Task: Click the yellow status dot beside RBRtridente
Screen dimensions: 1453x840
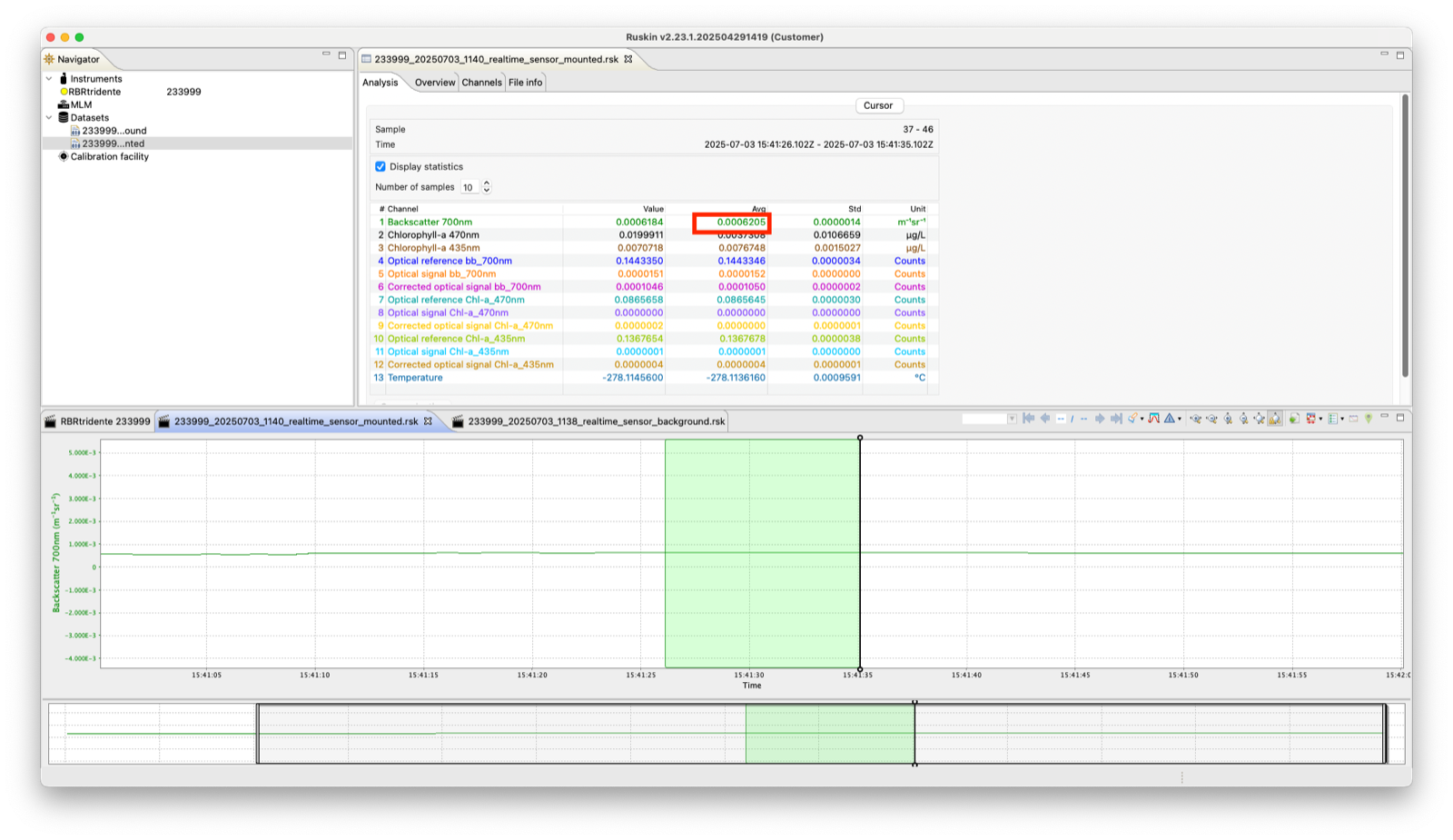Action: [64, 92]
